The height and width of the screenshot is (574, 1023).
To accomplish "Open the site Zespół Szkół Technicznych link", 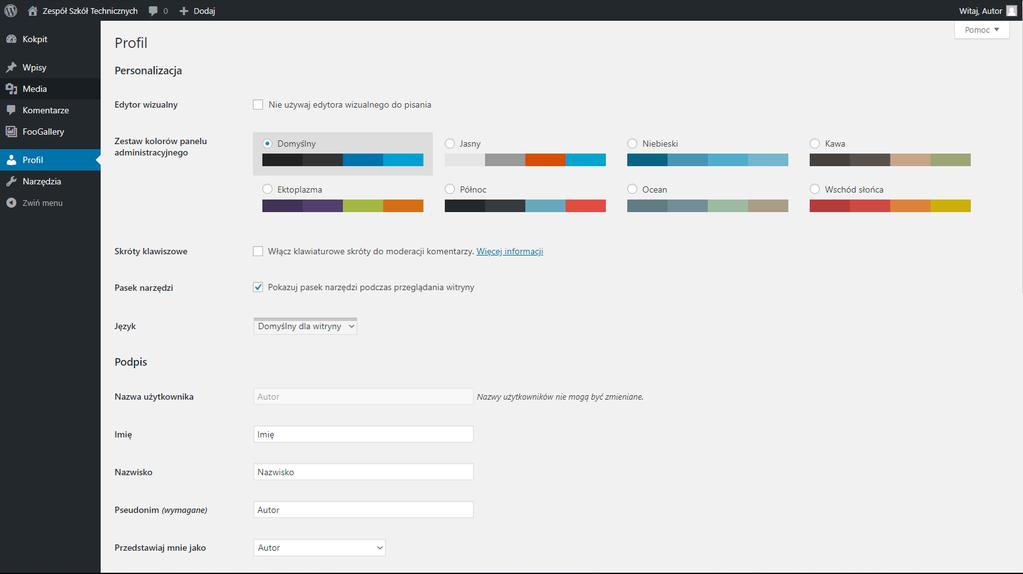I will click(x=90, y=10).
